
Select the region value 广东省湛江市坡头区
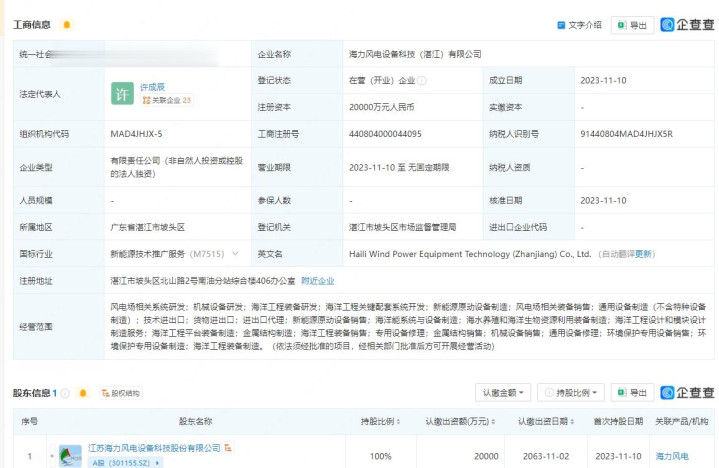(147, 227)
